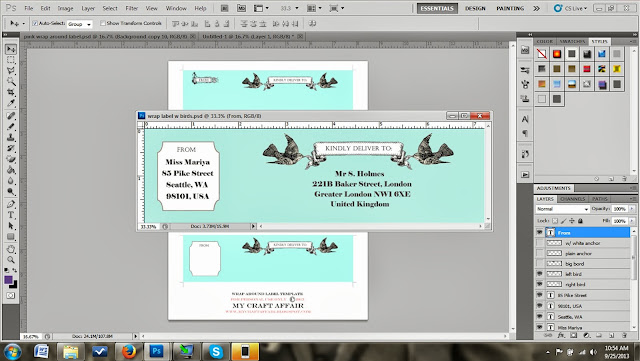Click Add layer mask icon
Image resolution: width=640 pixels, height=361 pixels.
[x=574, y=335]
